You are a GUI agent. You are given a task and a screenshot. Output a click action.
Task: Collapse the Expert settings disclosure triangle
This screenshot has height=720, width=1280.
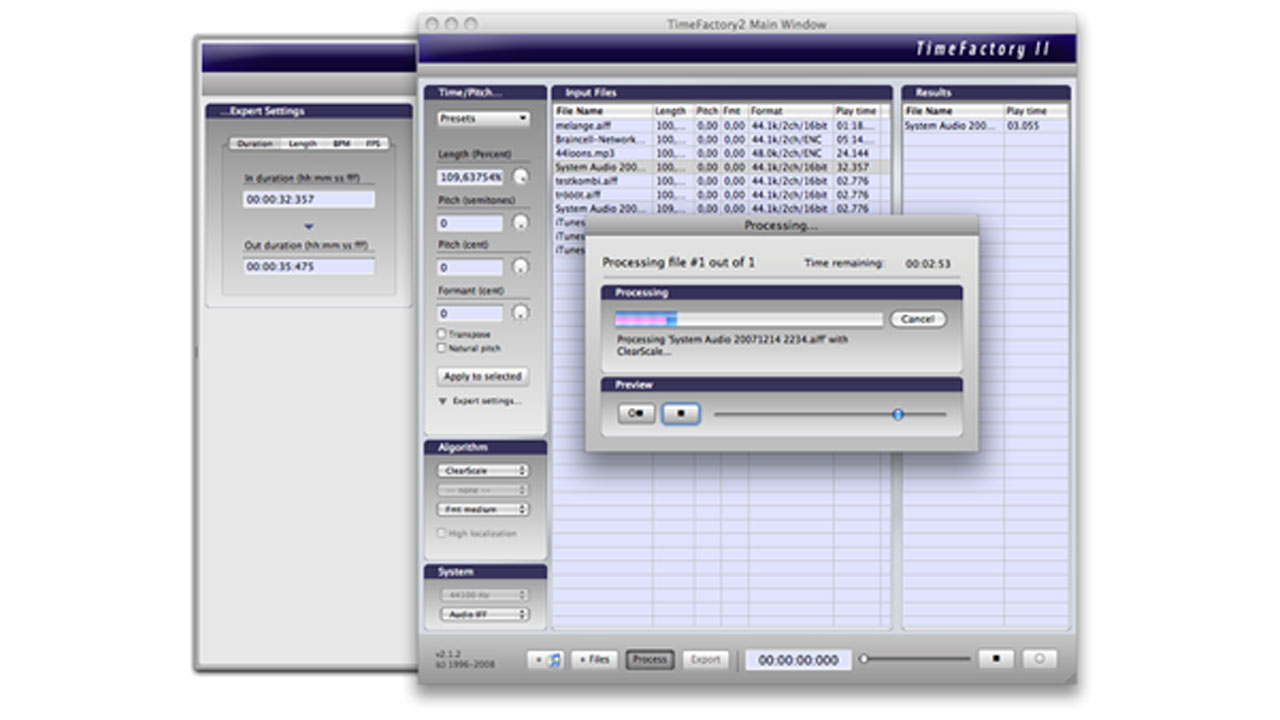pyautogui.click(x=443, y=401)
